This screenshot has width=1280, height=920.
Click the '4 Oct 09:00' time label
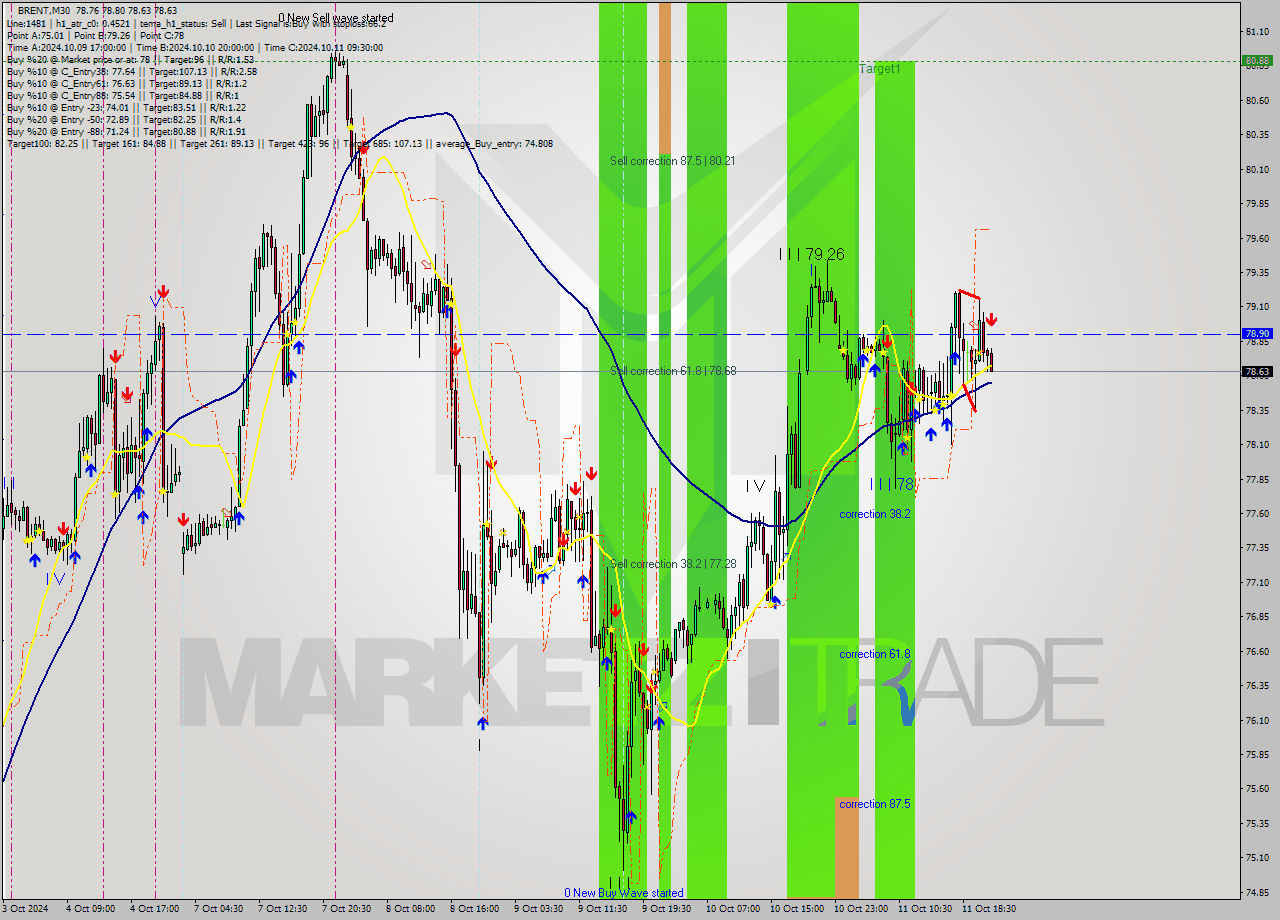point(90,909)
